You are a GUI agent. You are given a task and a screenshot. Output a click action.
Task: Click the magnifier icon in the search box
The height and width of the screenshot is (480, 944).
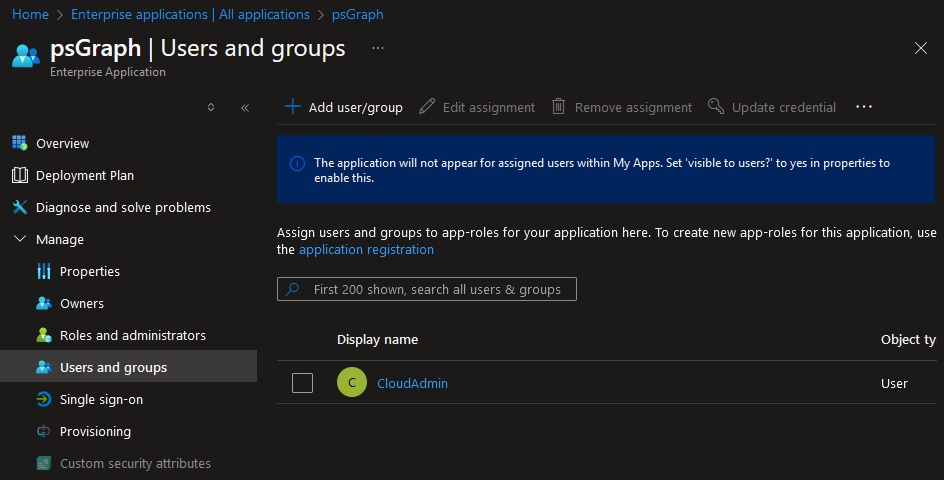pyautogui.click(x=293, y=289)
